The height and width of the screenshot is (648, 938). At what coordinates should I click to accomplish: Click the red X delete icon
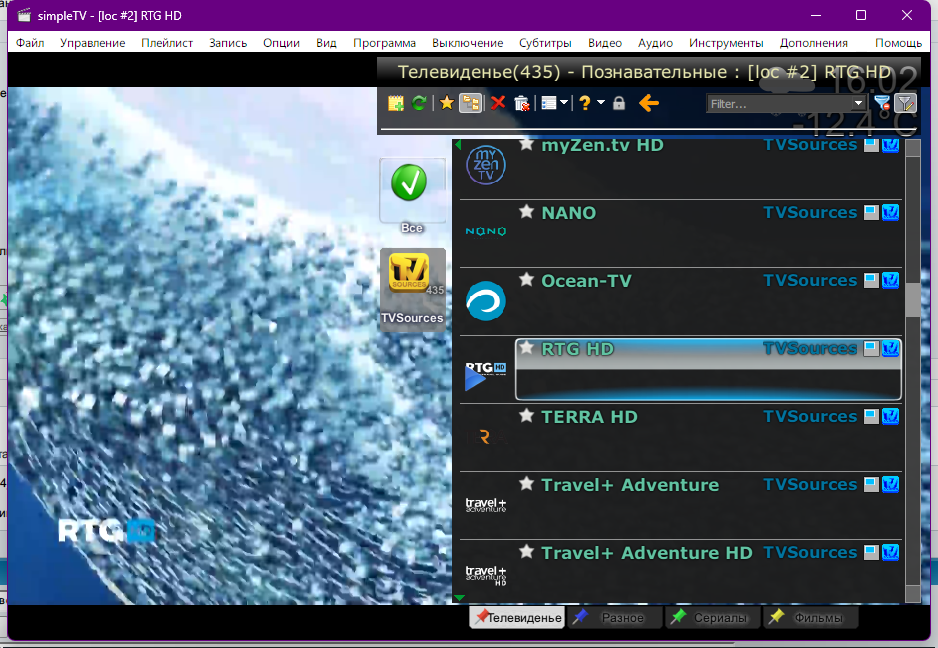tap(498, 104)
